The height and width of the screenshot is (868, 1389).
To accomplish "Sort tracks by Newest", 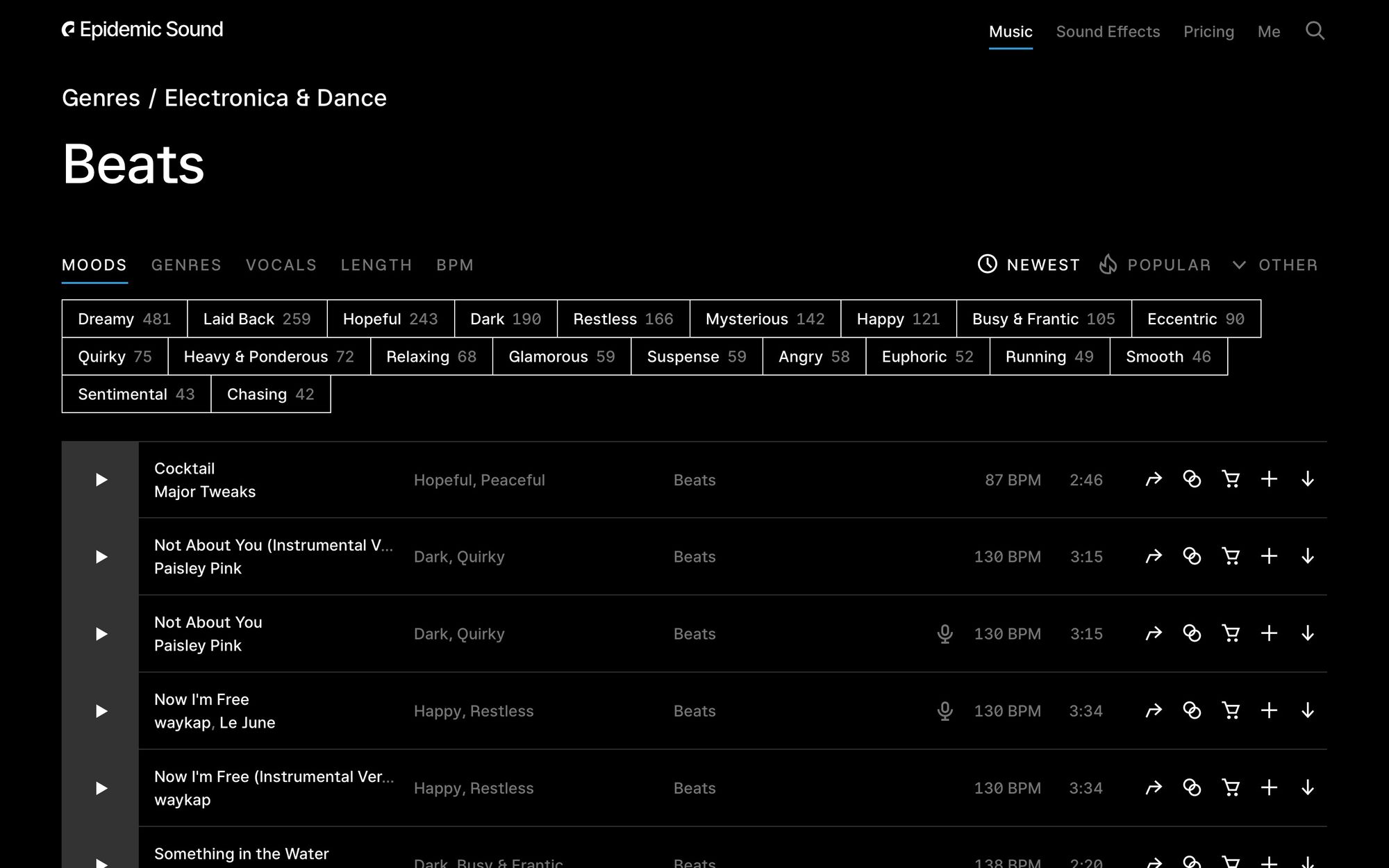I will coord(1029,265).
